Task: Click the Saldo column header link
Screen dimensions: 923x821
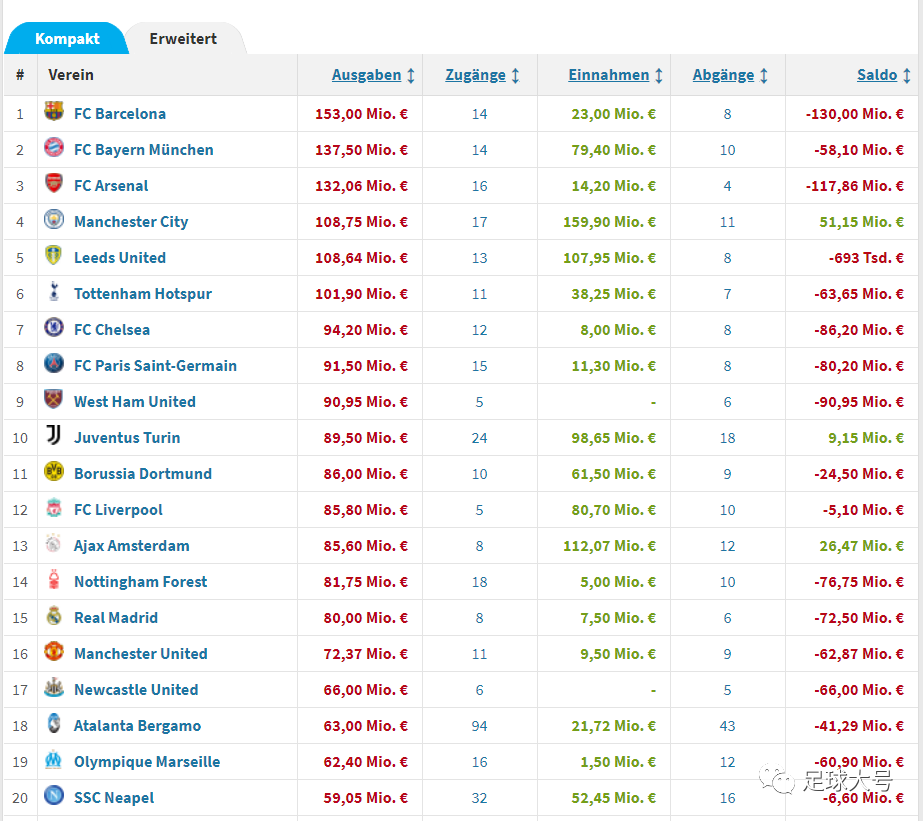Action: pos(876,75)
